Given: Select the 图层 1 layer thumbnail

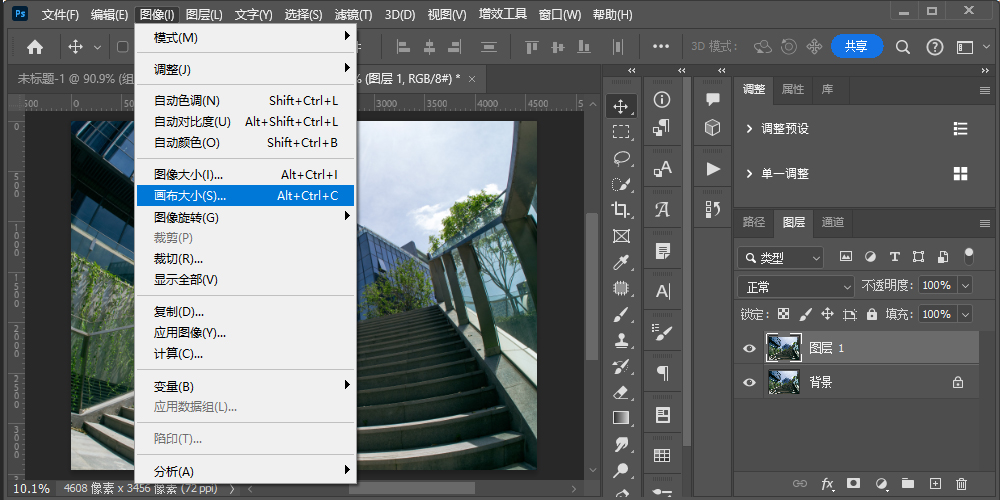Looking at the screenshot, I should [x=783, y=348].
